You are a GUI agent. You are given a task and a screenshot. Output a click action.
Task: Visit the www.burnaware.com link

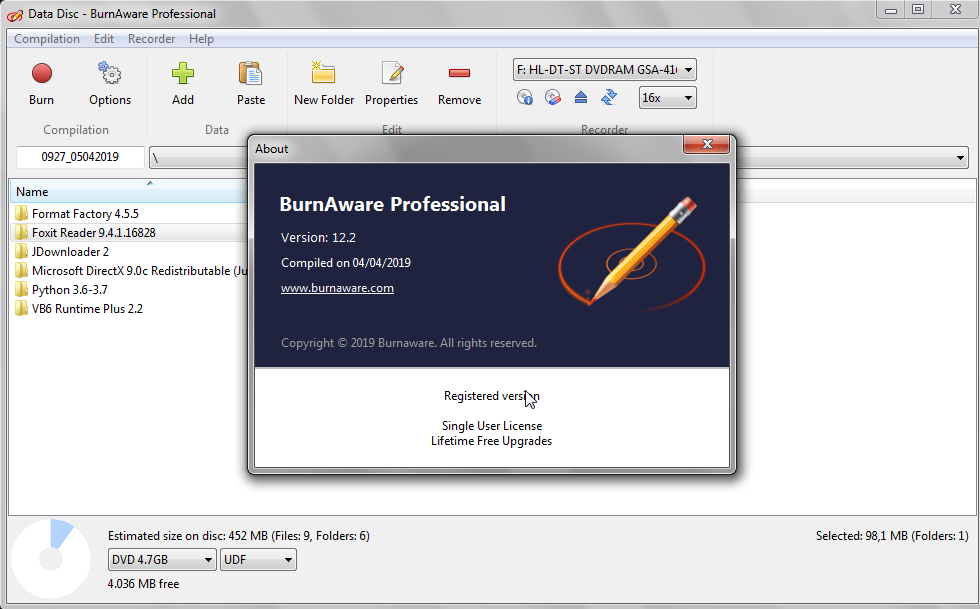[338, 288]
